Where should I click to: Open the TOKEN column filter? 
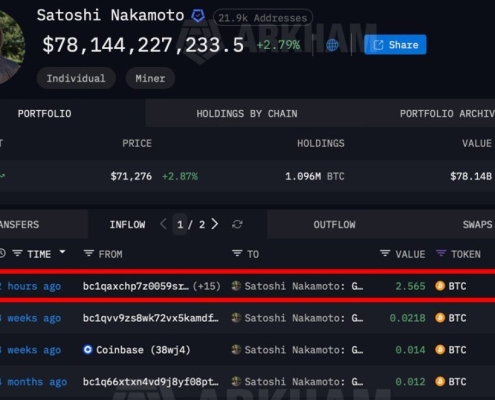click(x=441, y=254)
